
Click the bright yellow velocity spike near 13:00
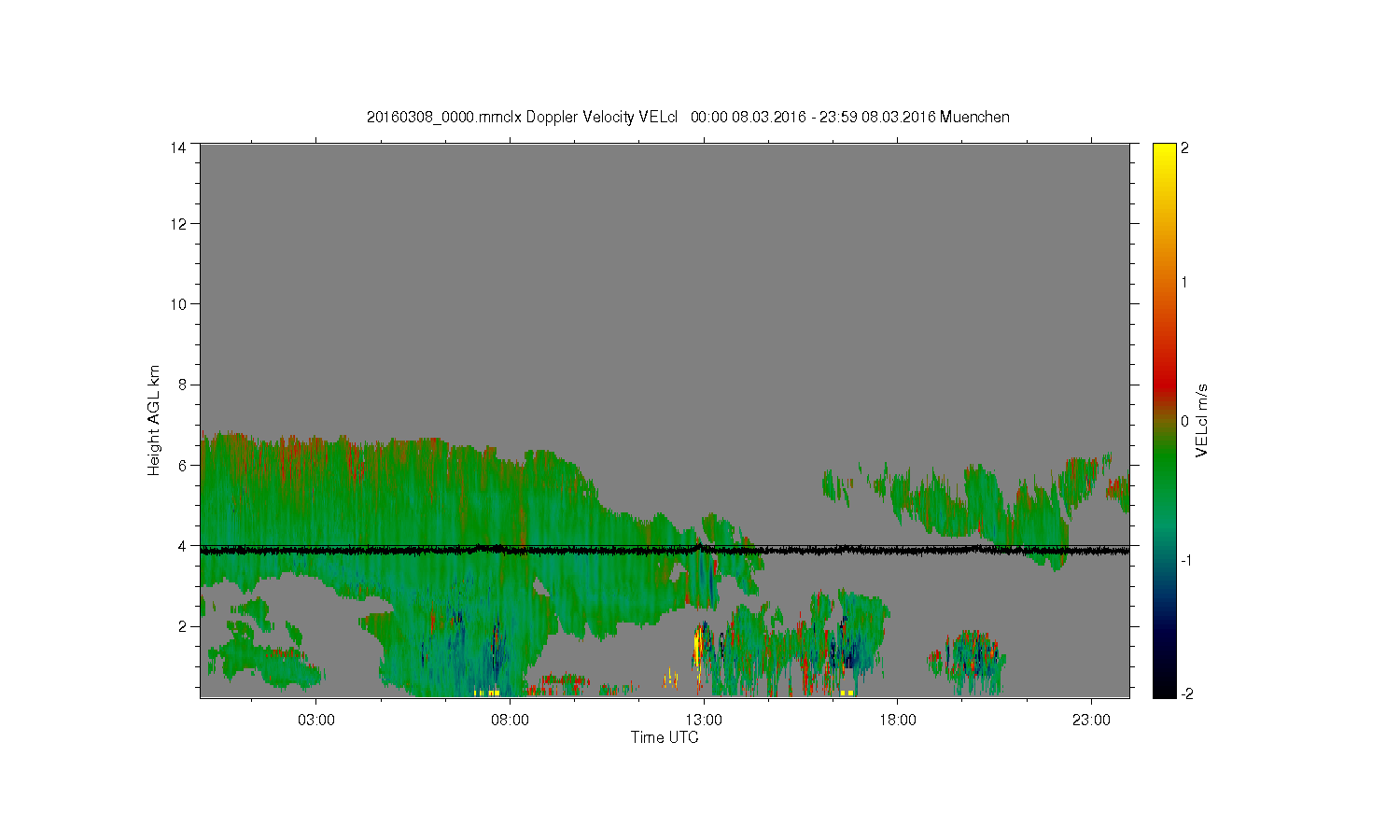[697, 646]
